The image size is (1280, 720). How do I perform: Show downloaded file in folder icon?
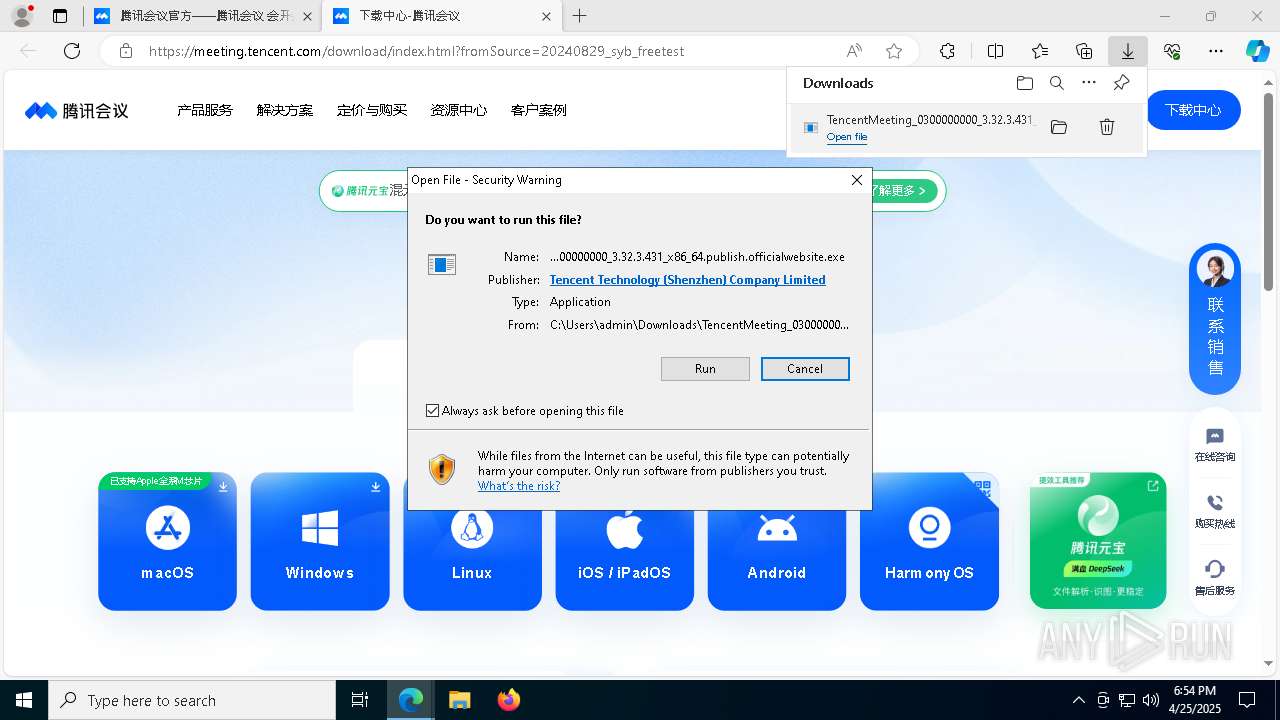[x=1059, y=127]
